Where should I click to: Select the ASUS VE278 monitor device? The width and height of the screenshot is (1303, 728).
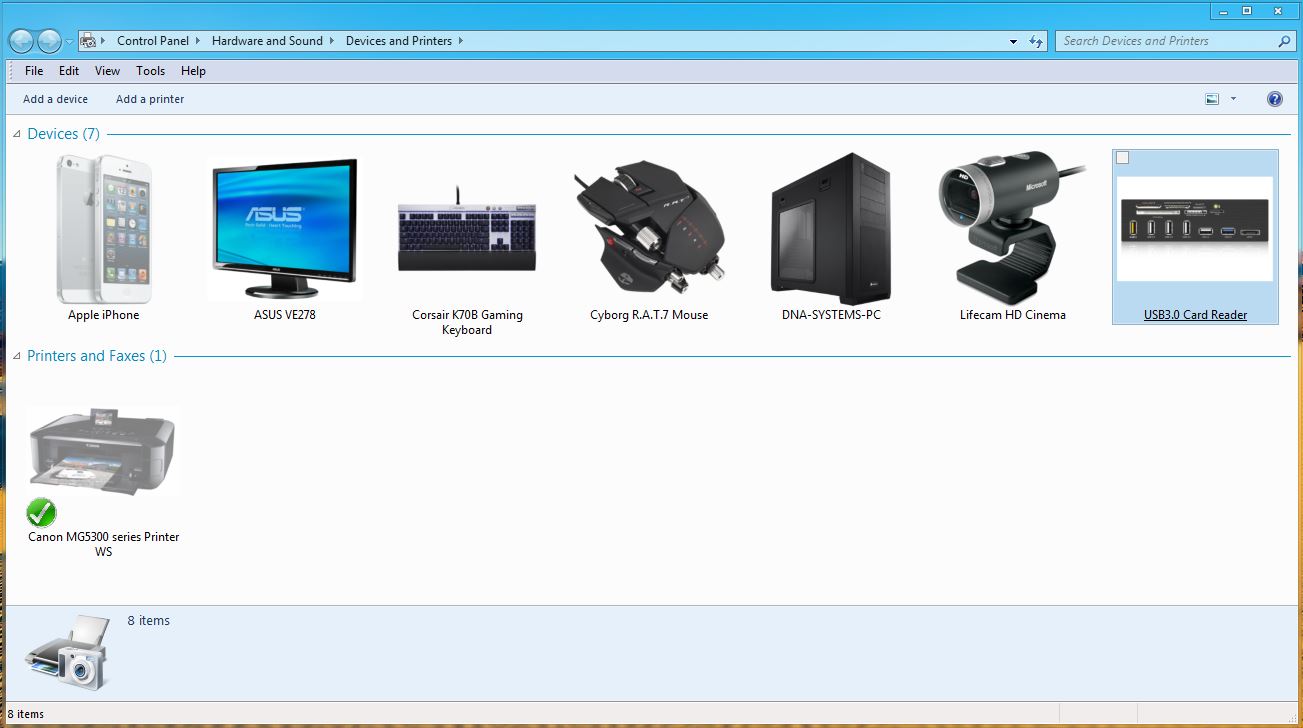[x=284, y=230]
